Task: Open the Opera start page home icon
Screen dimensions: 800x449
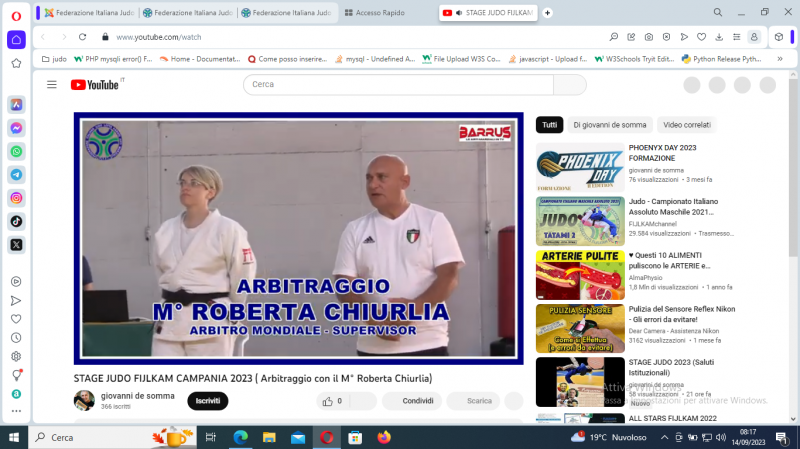Action: pos(16,40)
